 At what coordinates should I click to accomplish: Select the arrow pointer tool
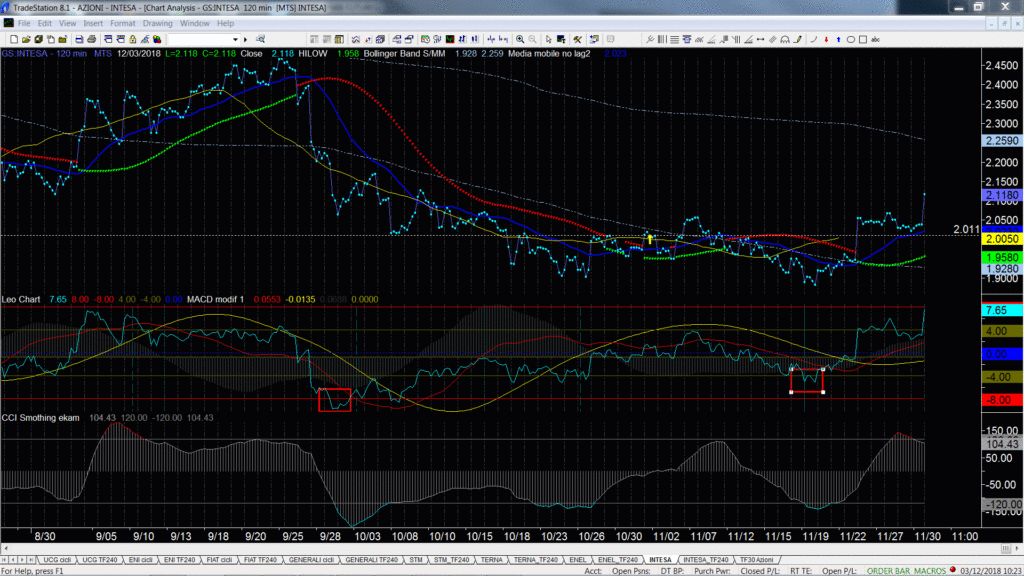pos(549,39)
